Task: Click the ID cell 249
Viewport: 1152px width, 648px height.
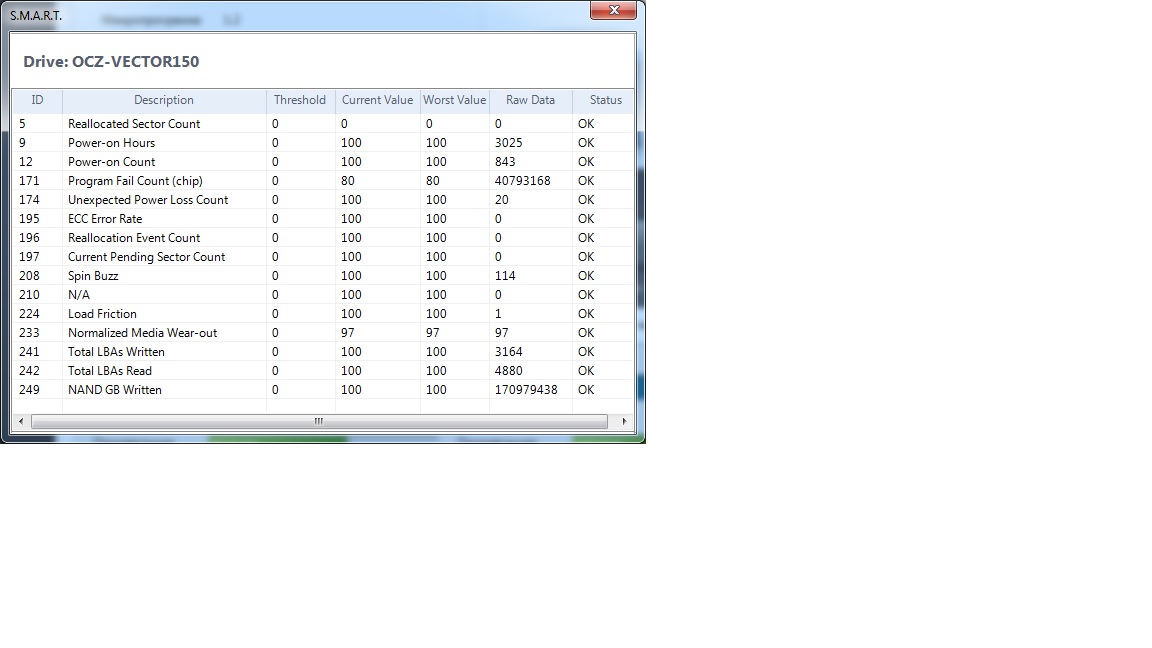Action: click(x=29, y=390)
